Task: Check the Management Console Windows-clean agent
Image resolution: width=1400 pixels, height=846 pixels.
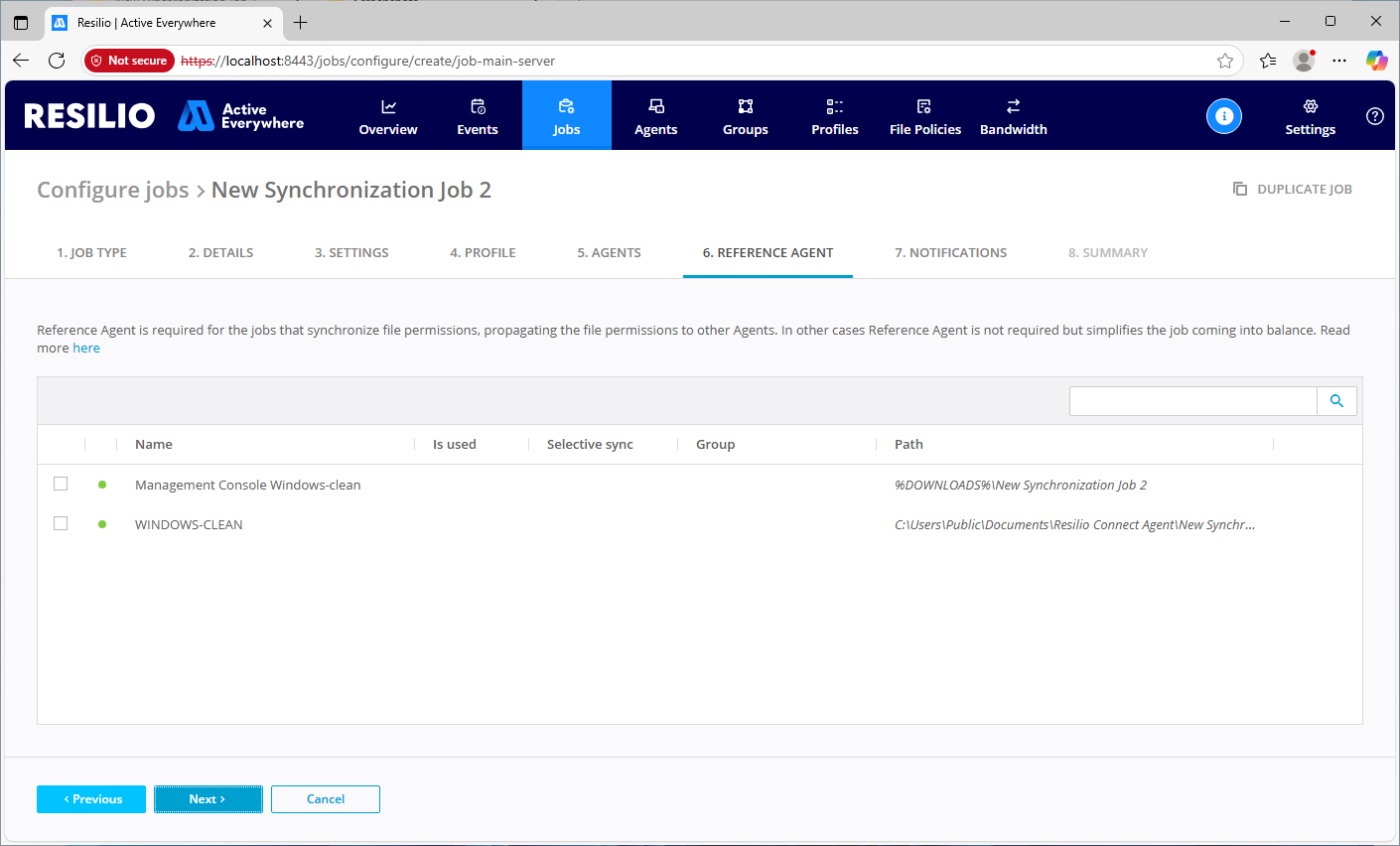Action: click(x=61, y=484)
